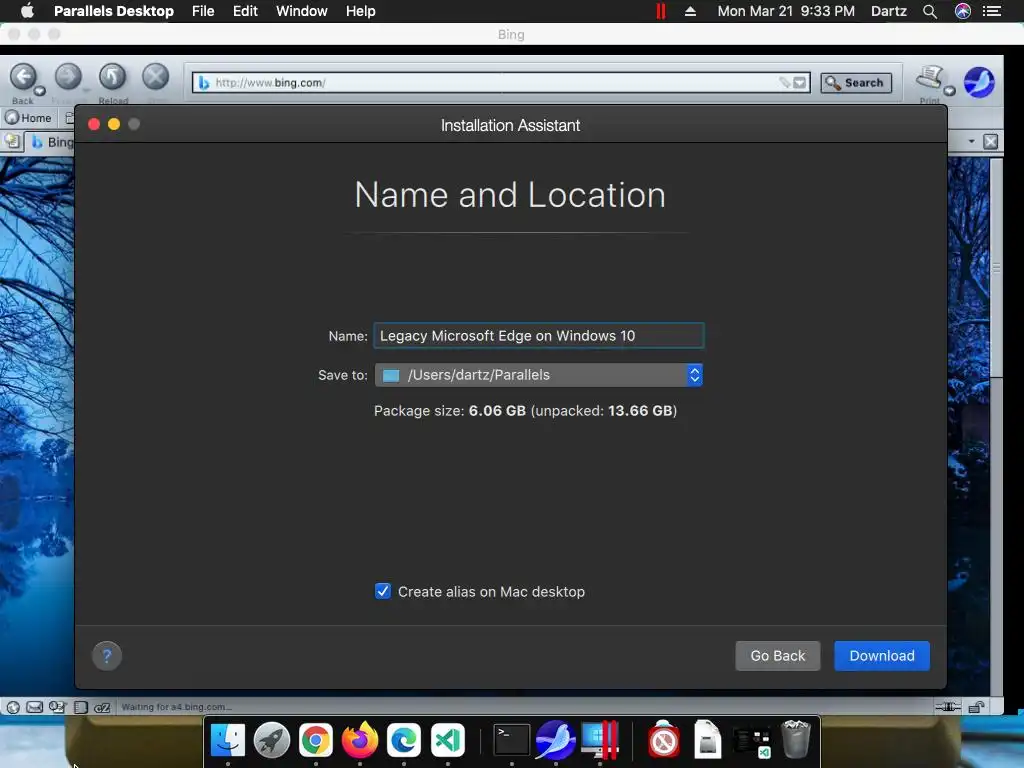The image size is (1024, 768).
Task: Click the Print icon in SeaMonkey toolbar
Action: [x=929, y=78]
